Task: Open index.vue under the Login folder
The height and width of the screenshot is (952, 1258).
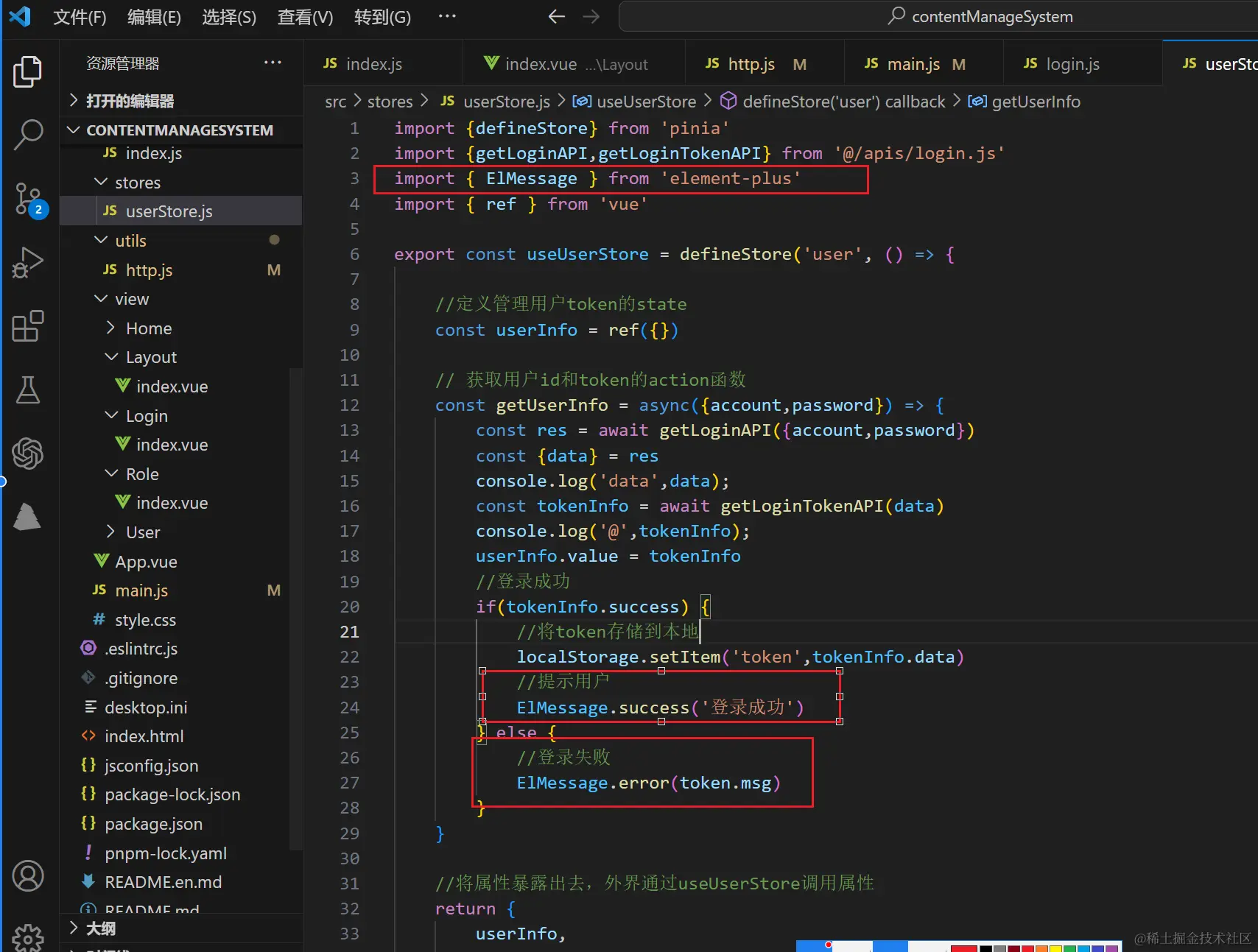Action: (181, 445)
